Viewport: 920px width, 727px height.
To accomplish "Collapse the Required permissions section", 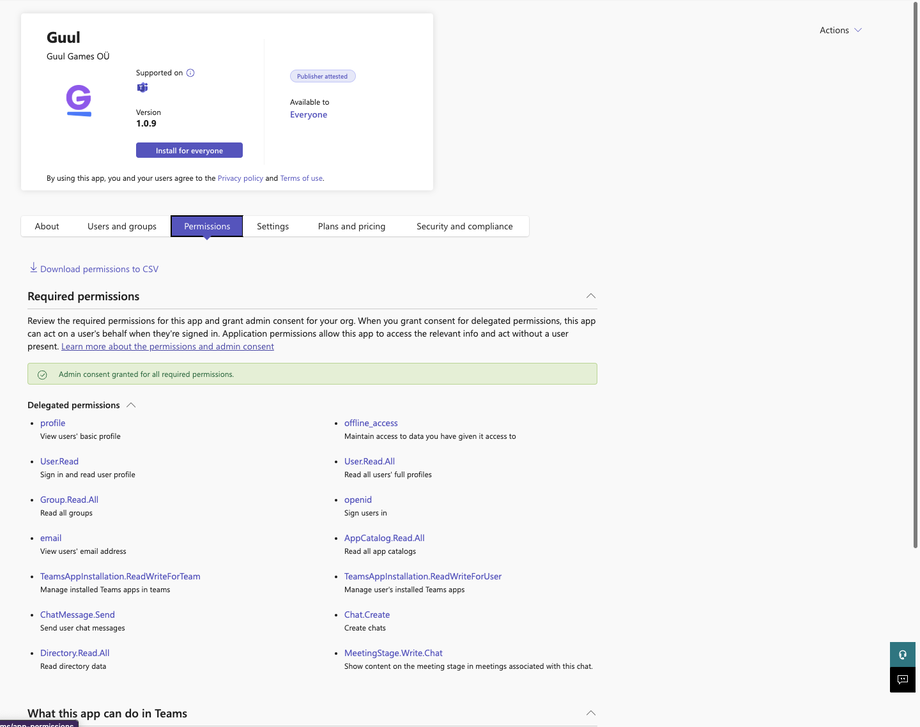I will (x=590, y=296).
